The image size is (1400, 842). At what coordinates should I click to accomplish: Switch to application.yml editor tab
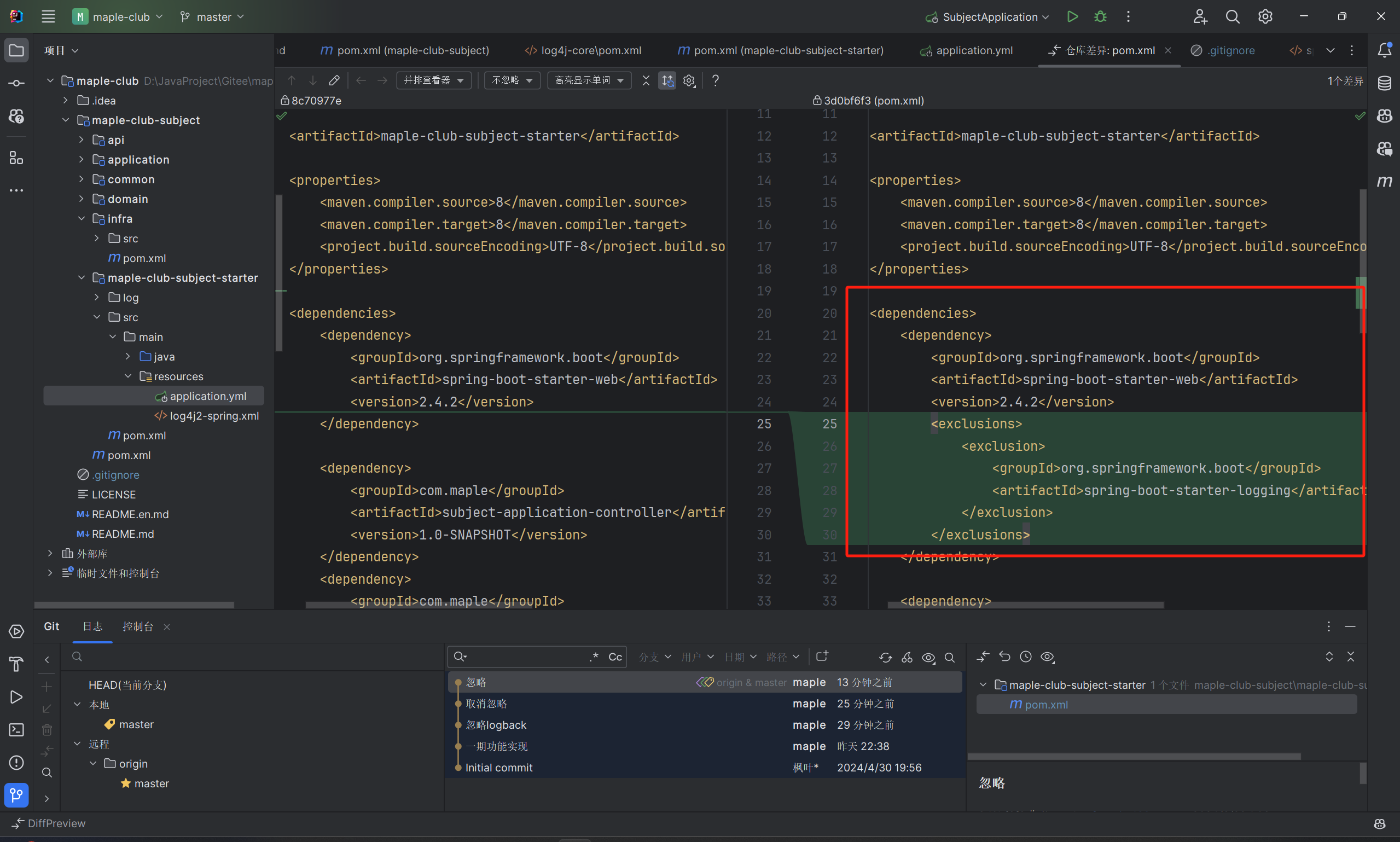click(x=966, y=50)
